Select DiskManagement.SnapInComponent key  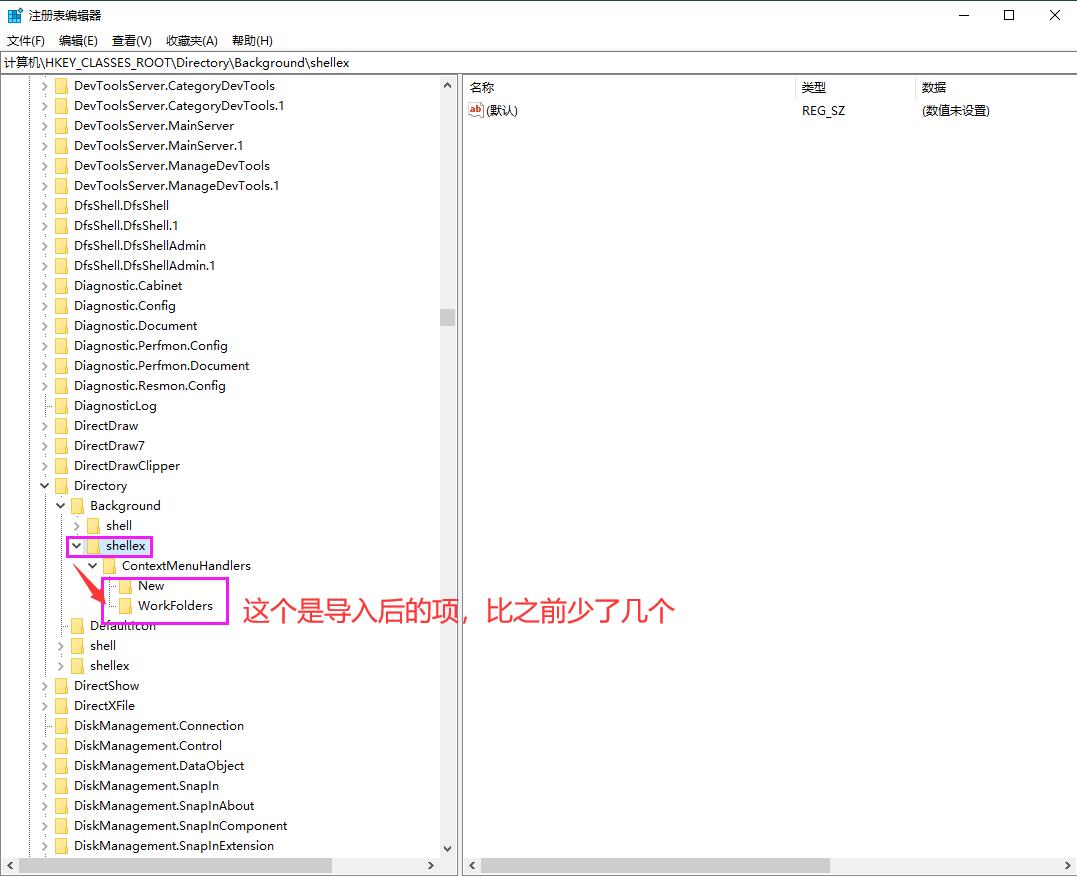(x=180, y=825)
